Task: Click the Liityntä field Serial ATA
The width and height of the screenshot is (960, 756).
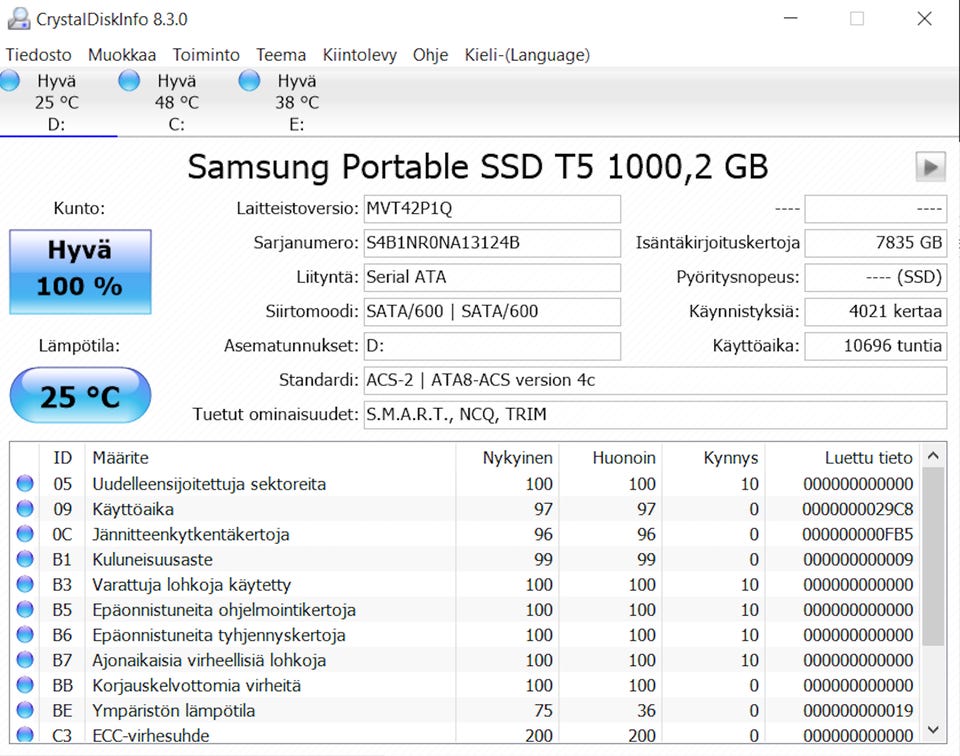Action: [492, 277]
